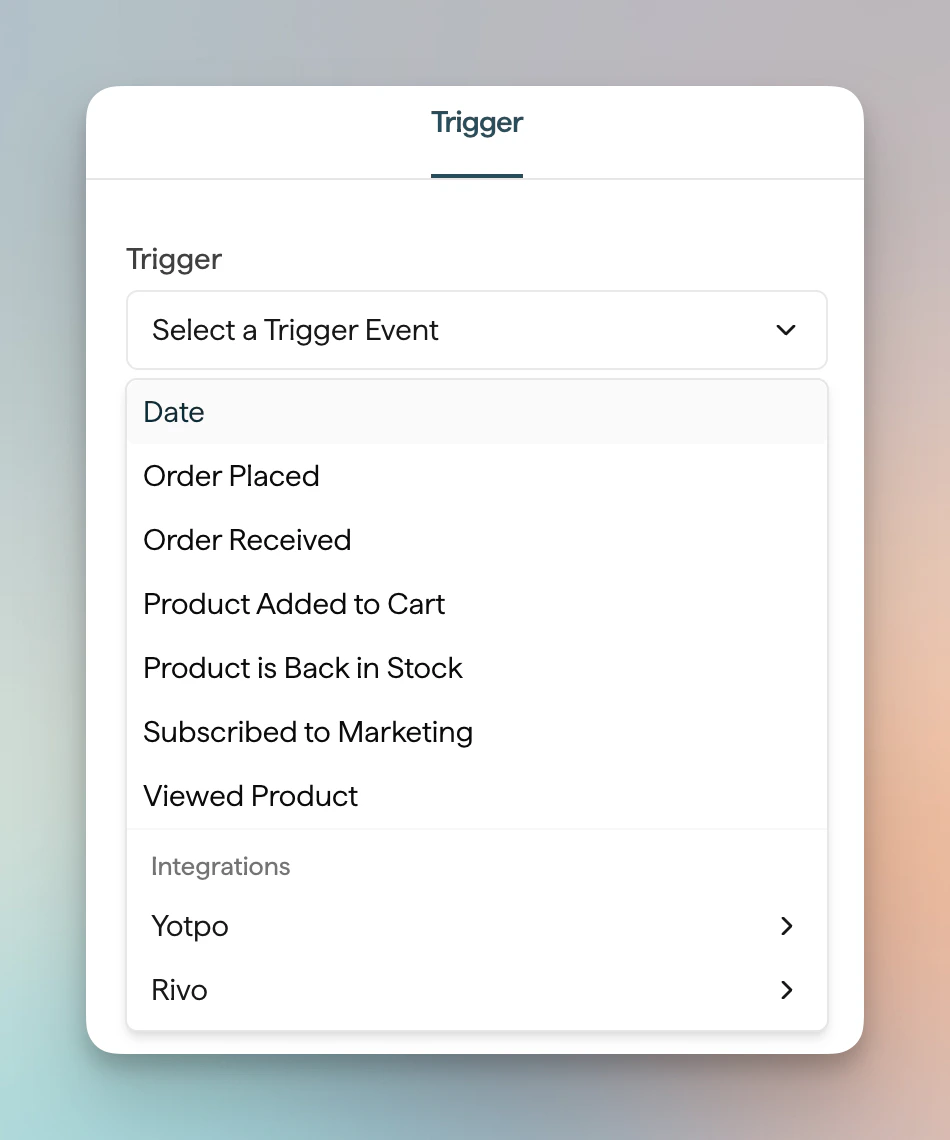Expand the Rivo integration chevron

pos(787,990)
